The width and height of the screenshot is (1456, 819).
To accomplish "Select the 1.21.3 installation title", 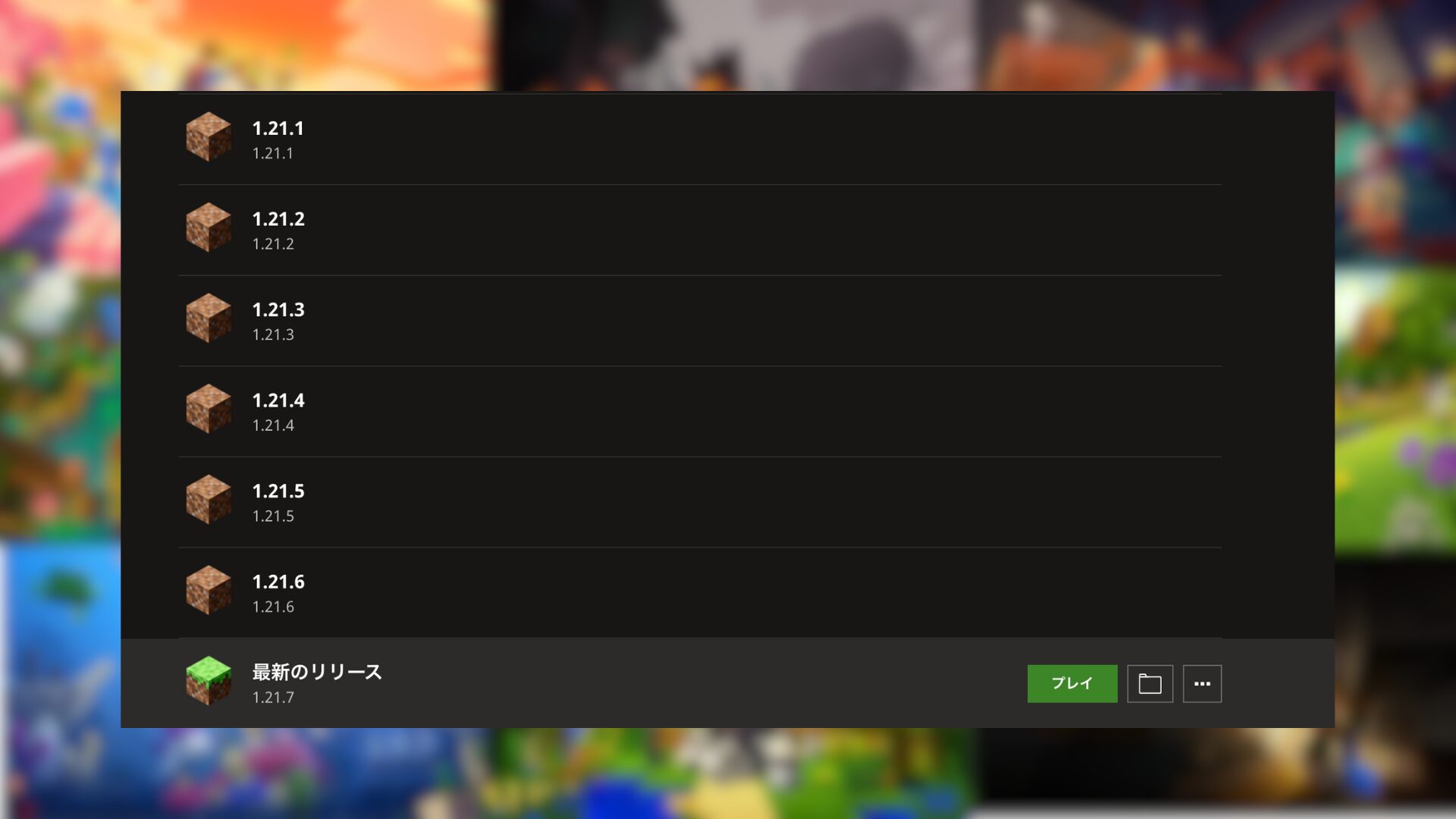I will 278,310.
